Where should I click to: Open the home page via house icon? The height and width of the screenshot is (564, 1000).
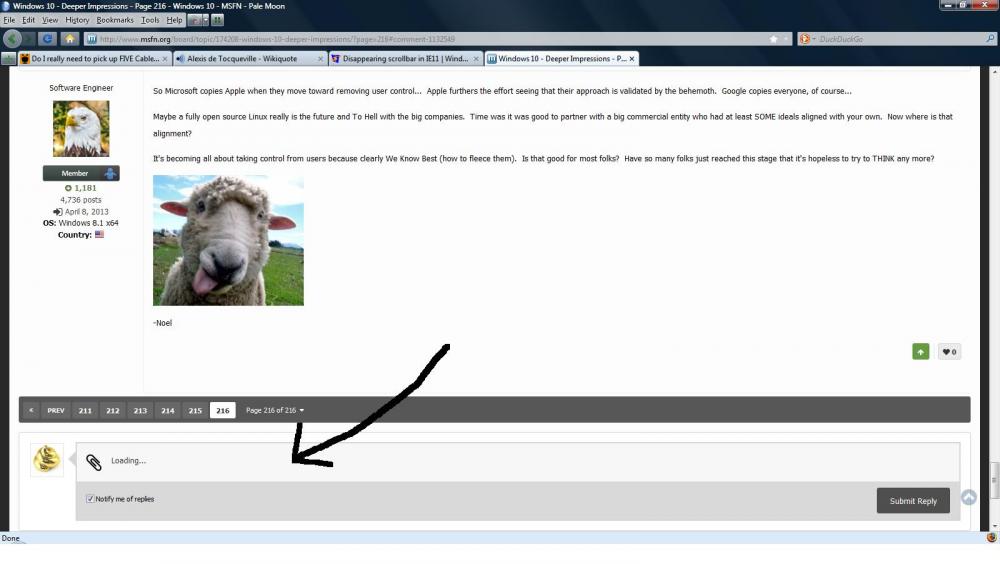point(70,39)
